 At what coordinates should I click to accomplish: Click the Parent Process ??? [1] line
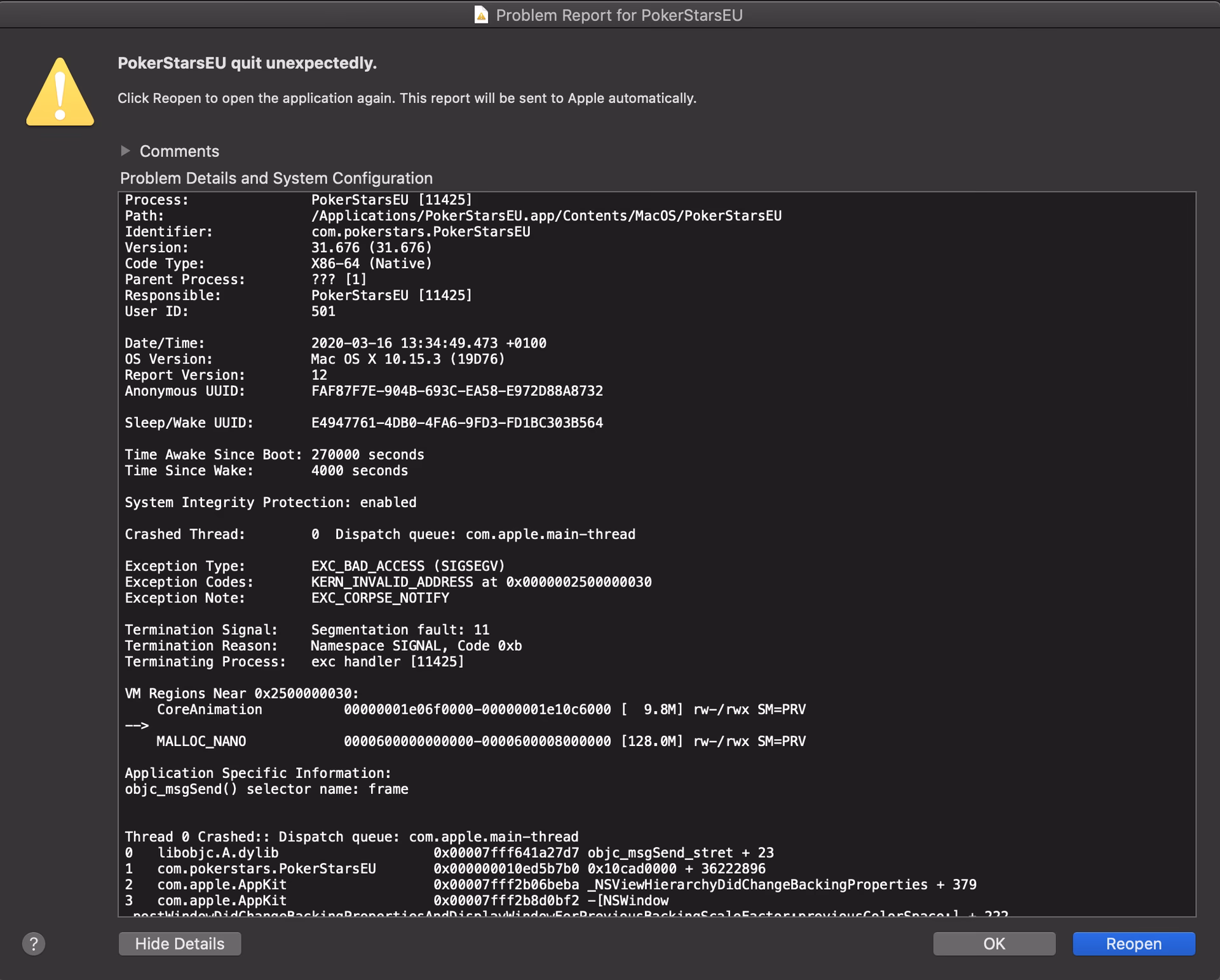click(x=246, y=279)
